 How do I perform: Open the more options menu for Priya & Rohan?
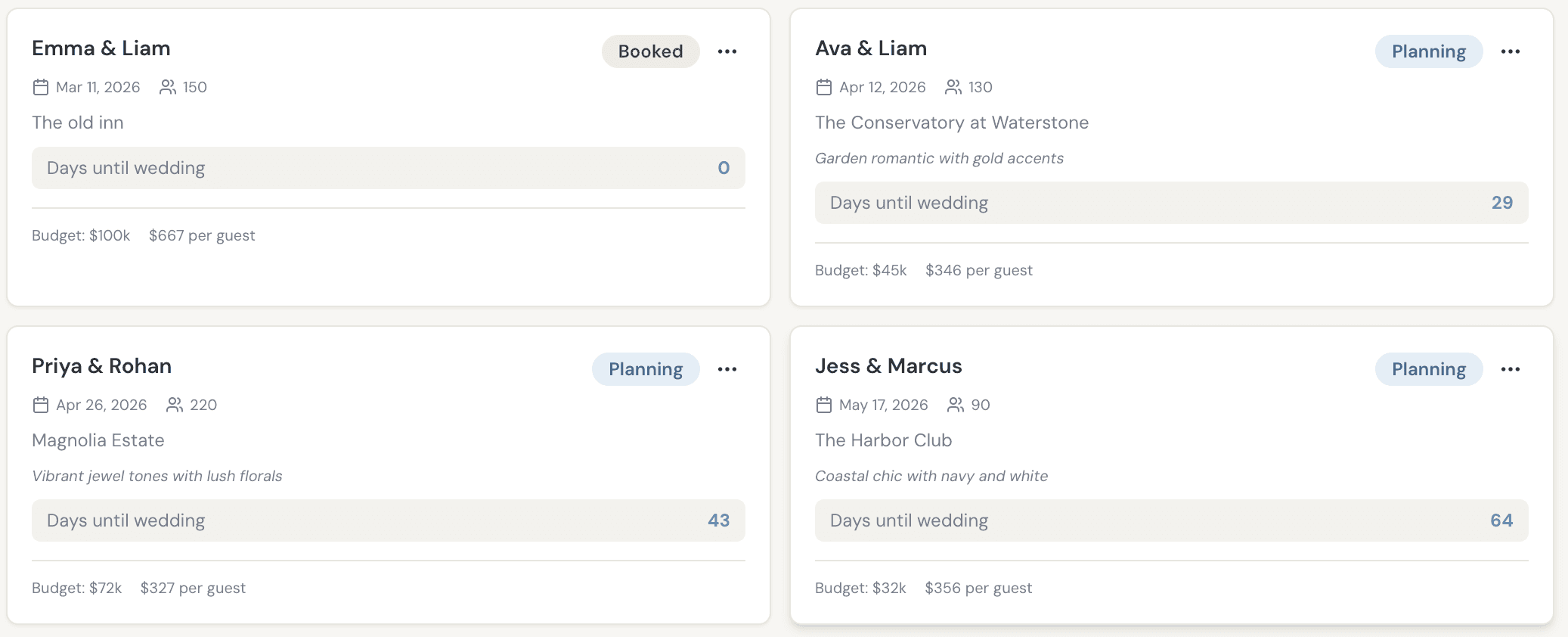[x=727, y=369]
